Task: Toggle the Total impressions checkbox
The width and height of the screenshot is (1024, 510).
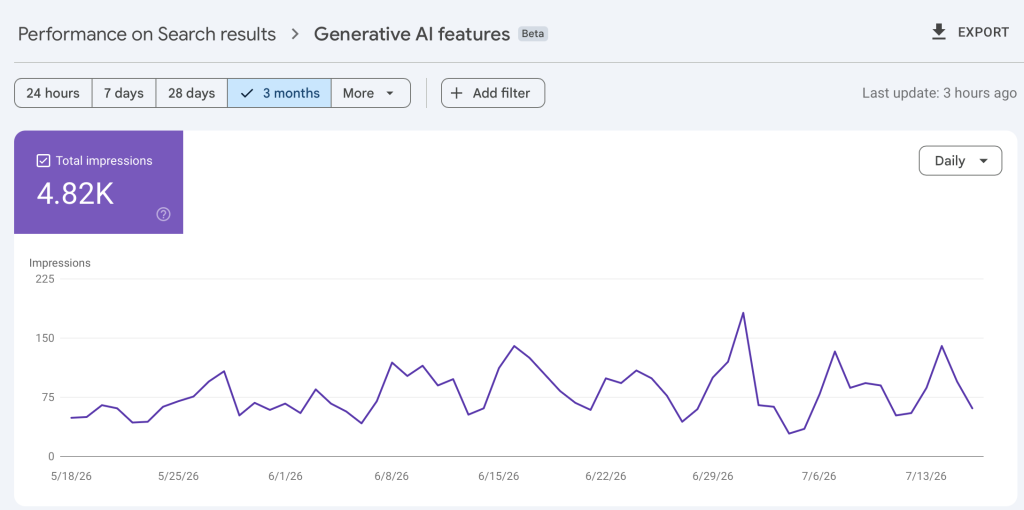Action: (x=43, y=161)
